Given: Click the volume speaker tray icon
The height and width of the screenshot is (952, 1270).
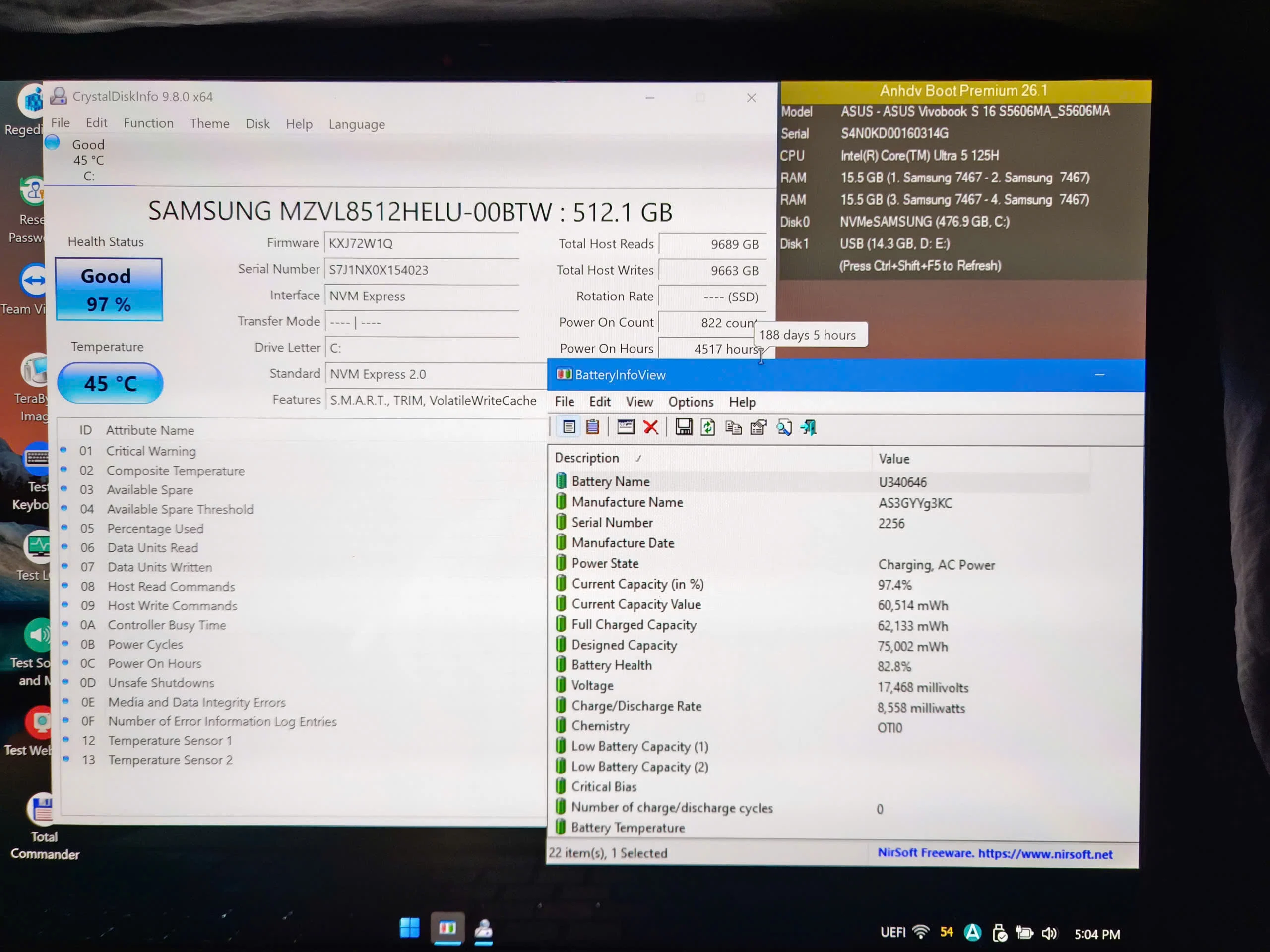Looking at the screenshot, I should pyautogui.click(x=1049, y=934).
